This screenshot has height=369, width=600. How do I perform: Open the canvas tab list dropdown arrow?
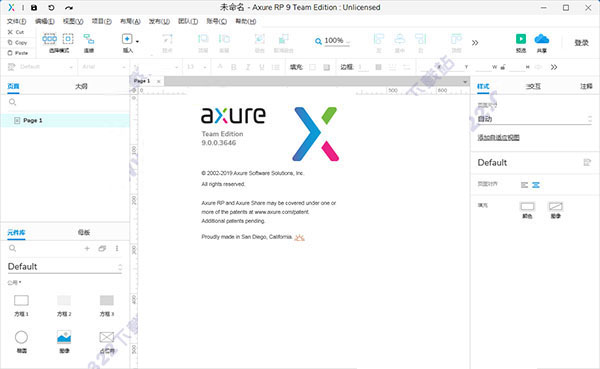click(x=465, y=82)
